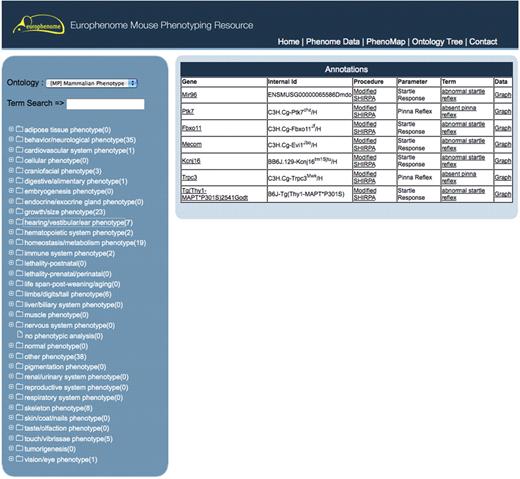Open the Ontology Mammalian Phenotype dropdown

[x=91, y=83]
